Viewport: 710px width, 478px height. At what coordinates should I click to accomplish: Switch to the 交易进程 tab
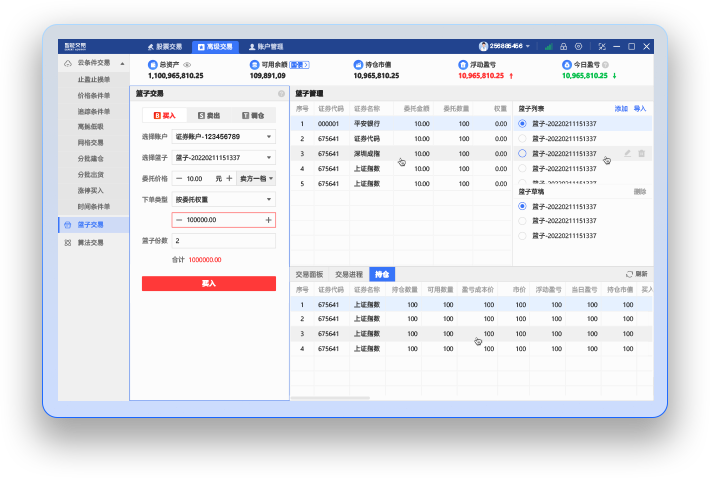pyautogui.click(x=349, y=273)
